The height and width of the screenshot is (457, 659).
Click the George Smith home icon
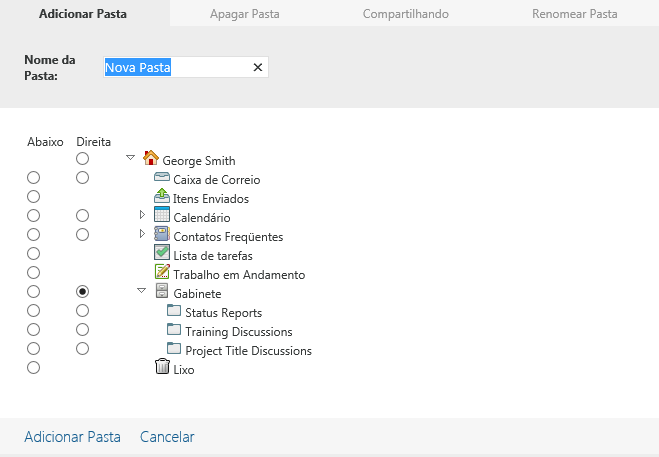tap(151, 158)
